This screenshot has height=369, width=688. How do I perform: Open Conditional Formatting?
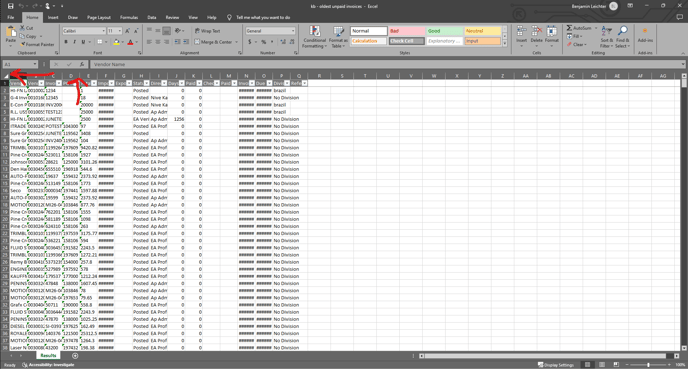tap(315, 37)
